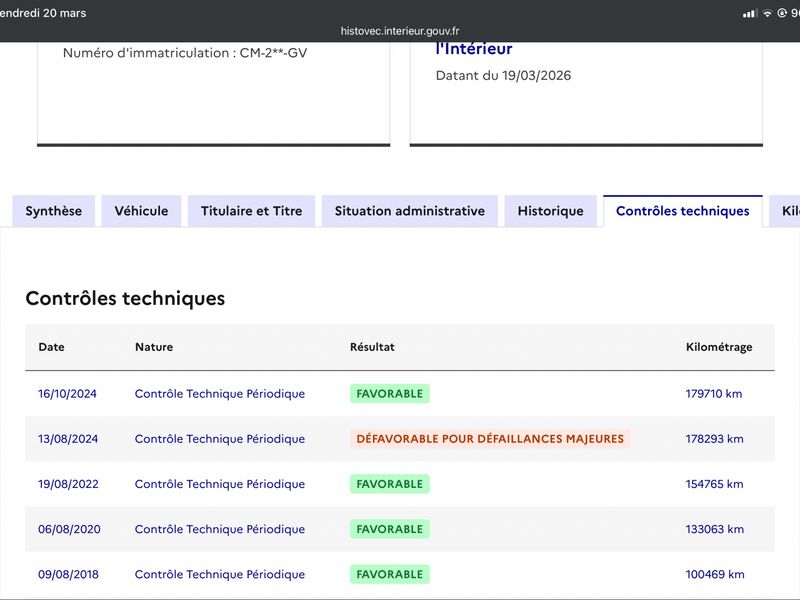Image resolution: width=800 pixels, height=600 pixels.
Task: Click the 06/08/2020 Contrôle Technique Périodique entry
Action: click(x=220, y=529)
